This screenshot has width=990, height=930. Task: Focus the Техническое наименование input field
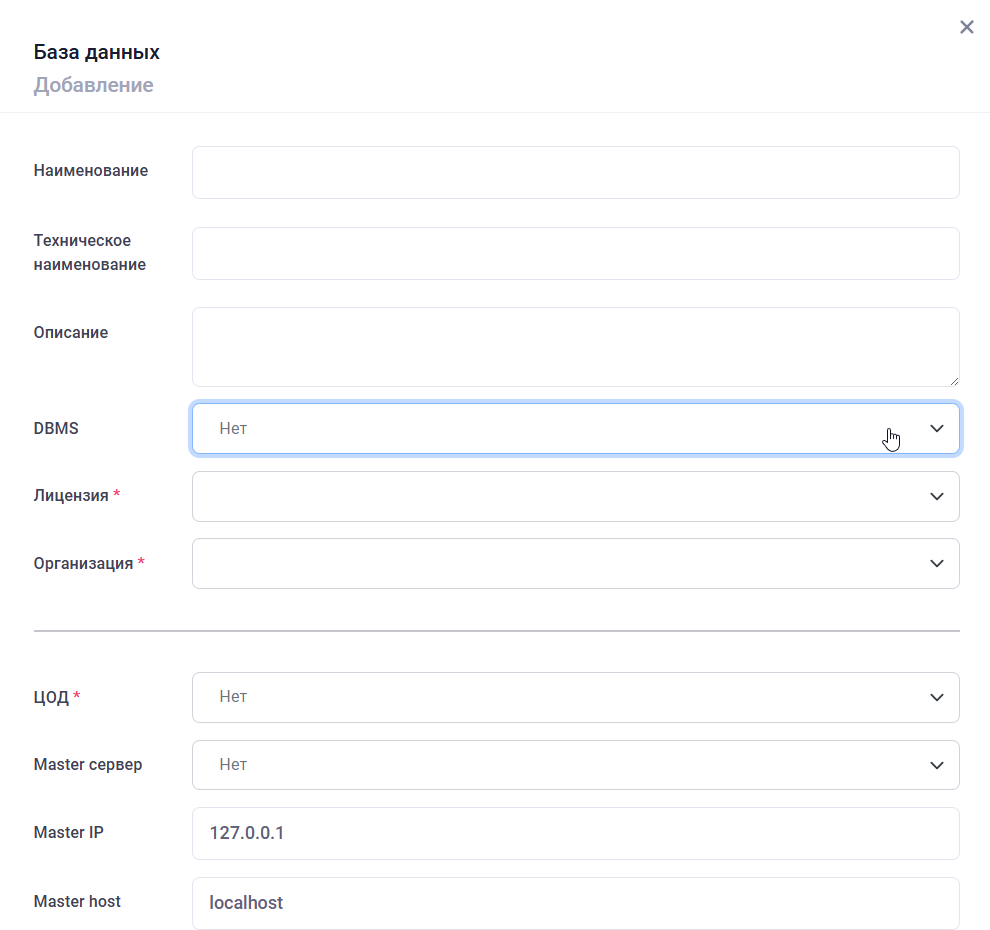[575, 253]
